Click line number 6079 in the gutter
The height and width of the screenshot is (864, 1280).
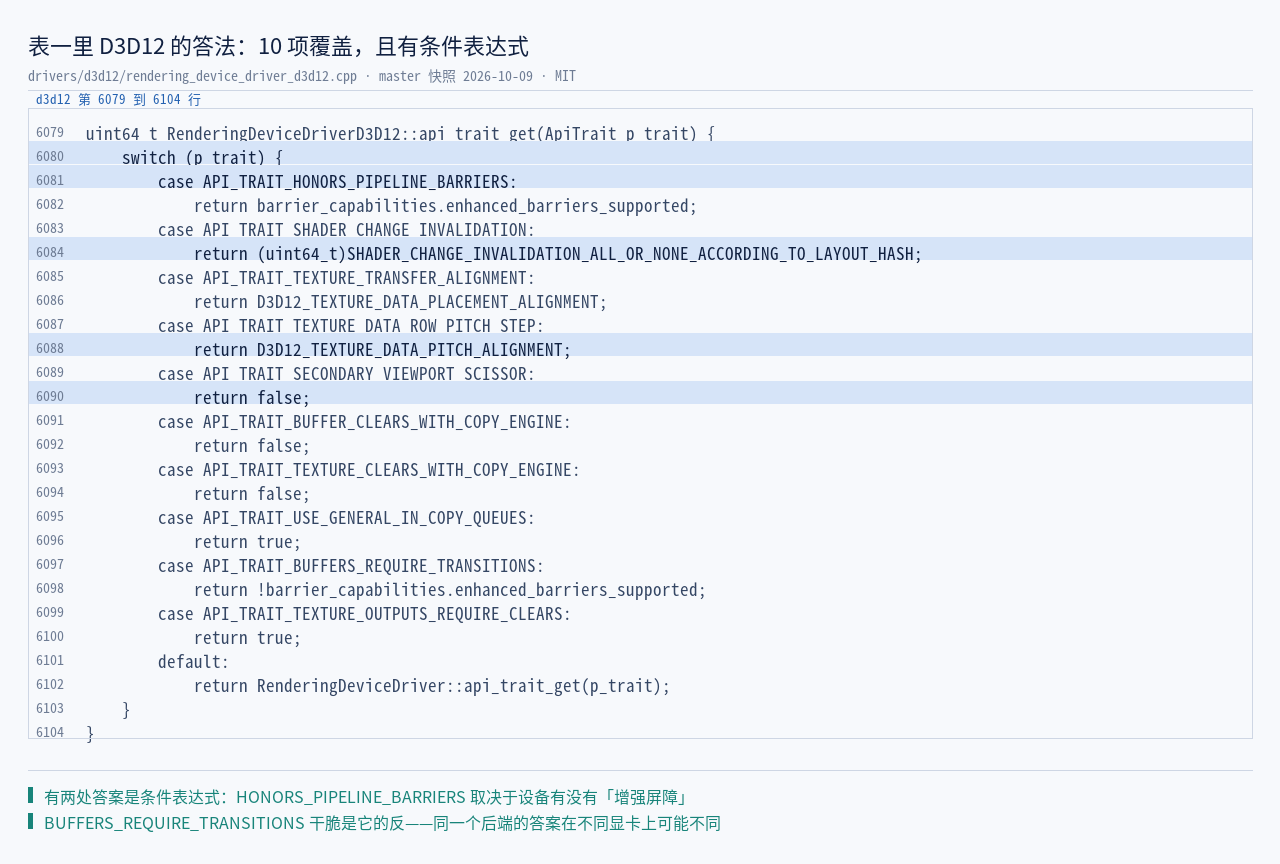50,133
